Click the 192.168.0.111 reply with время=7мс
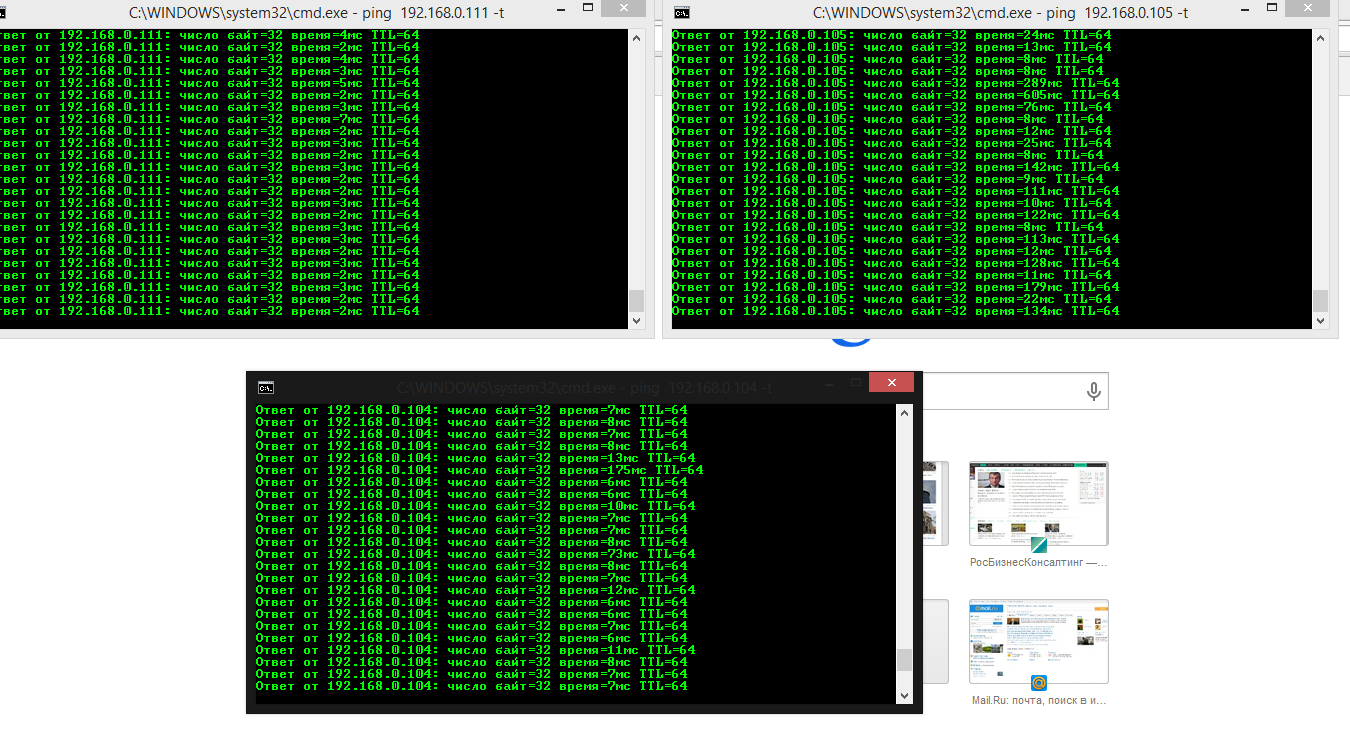Screen dimensions: 1350x741 click(x=210, y=119)
